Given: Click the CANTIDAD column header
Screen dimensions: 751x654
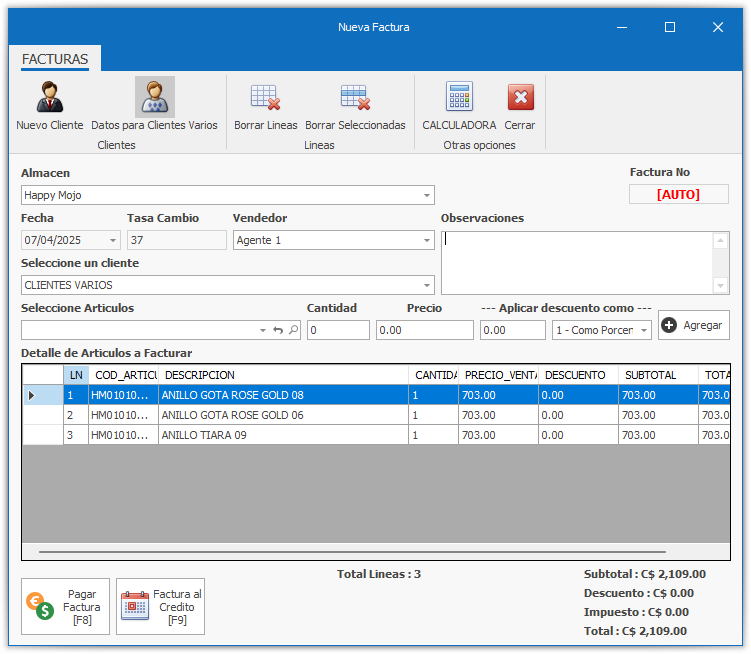Looking at the screenshot, I should (433, 375).
